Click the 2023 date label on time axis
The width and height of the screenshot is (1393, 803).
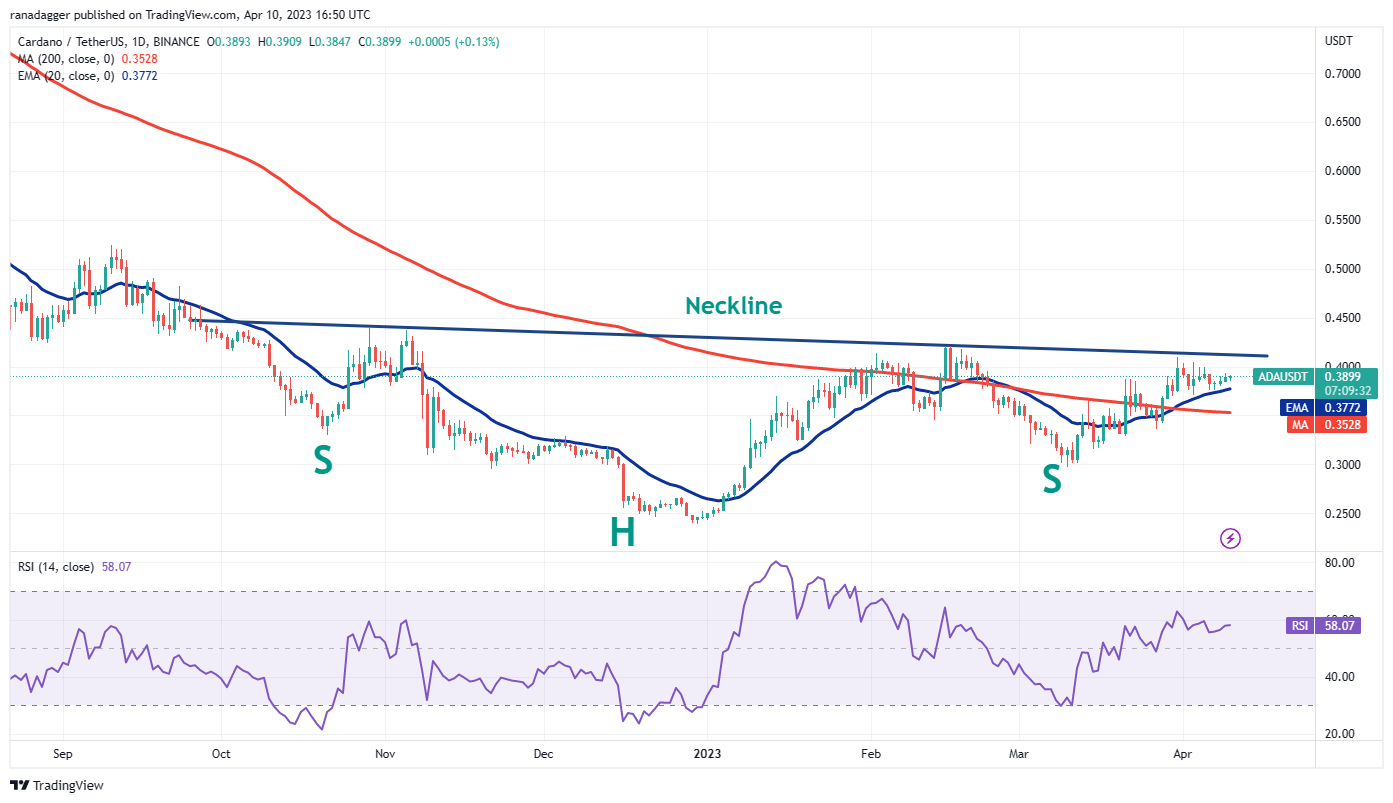pos(707,751)
